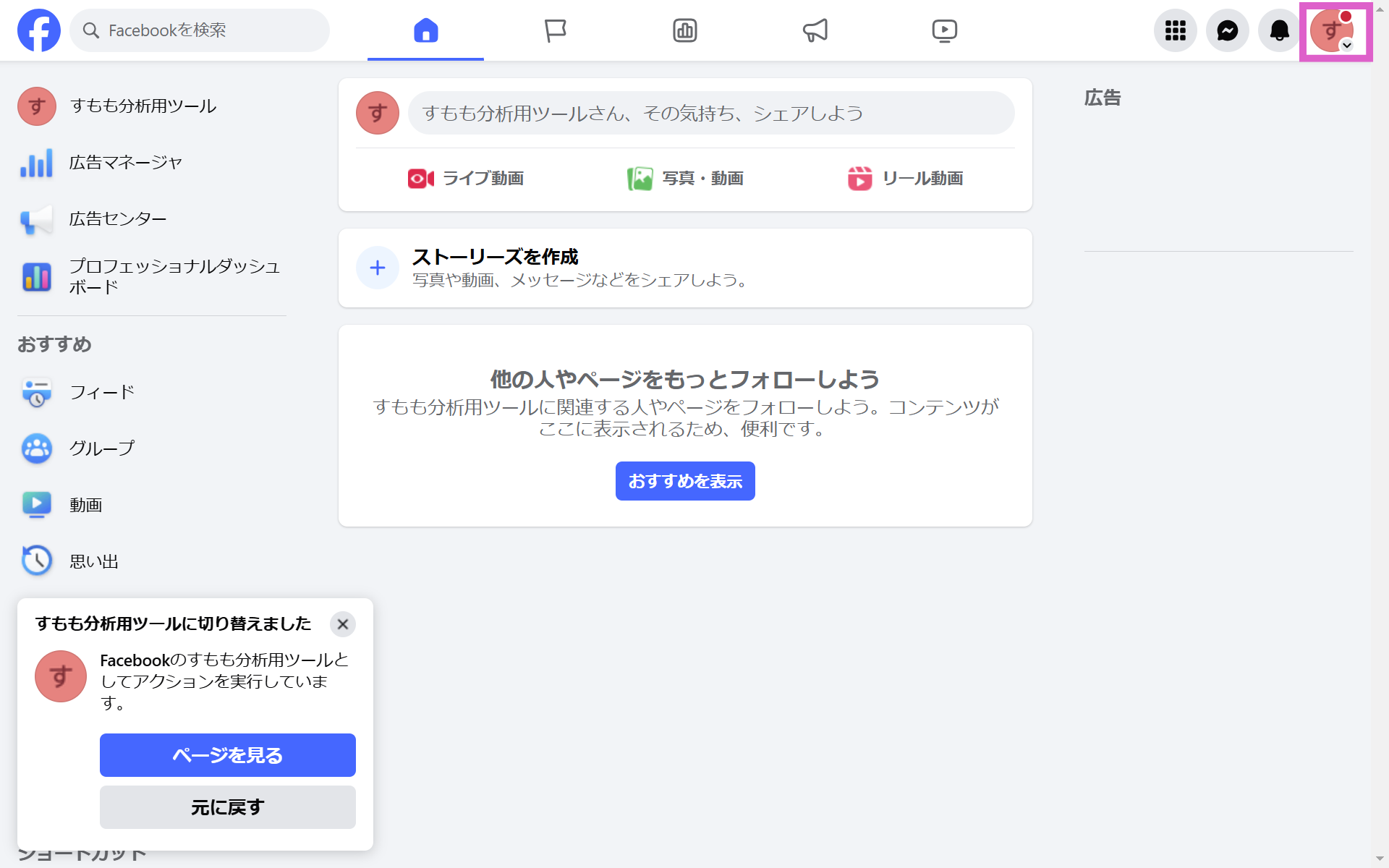Open the Pages flag icon tab
Viewport: 1389px width, 868px height.
click(555, 30)
